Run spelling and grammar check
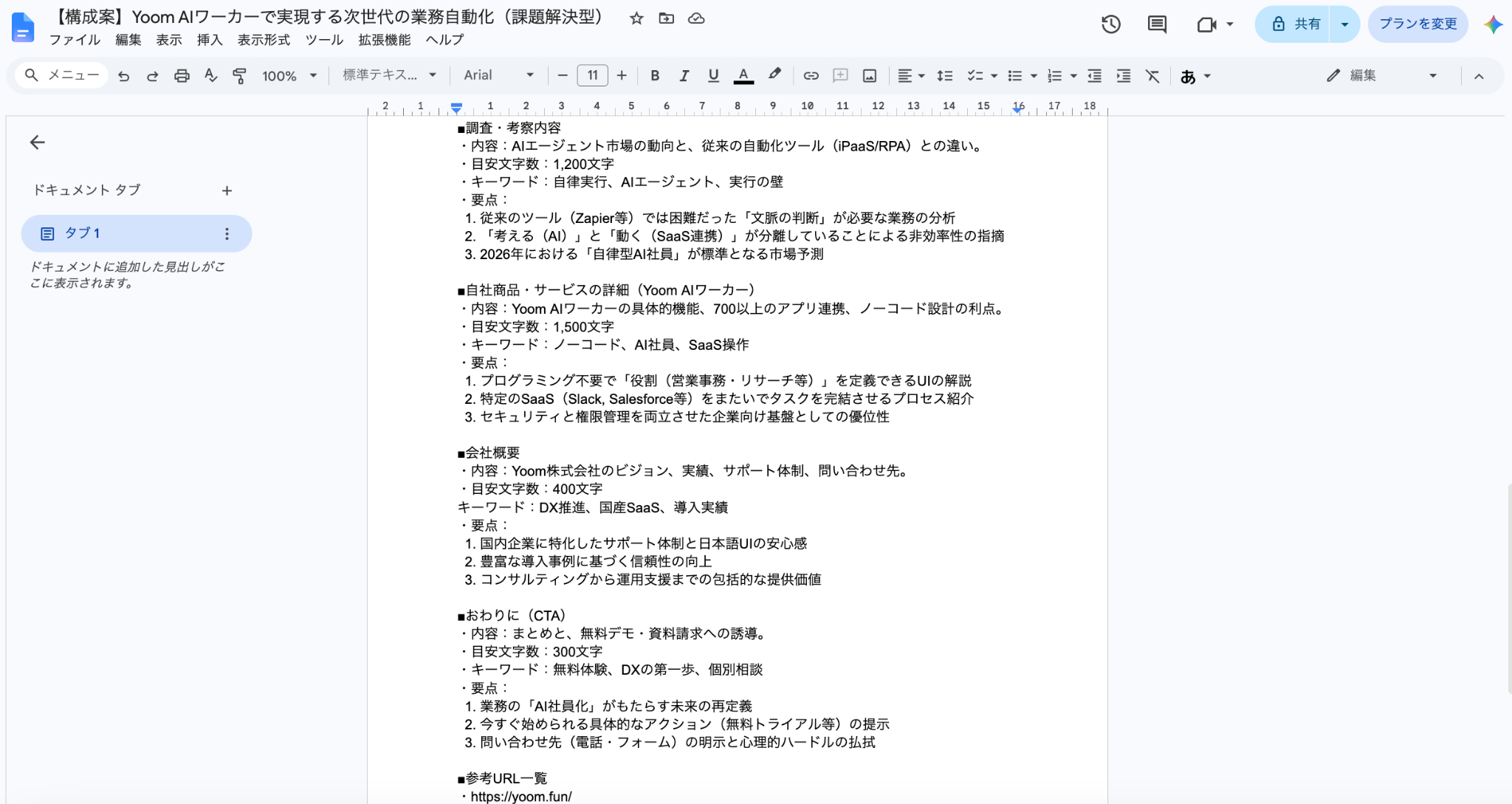 click(210, 75)
